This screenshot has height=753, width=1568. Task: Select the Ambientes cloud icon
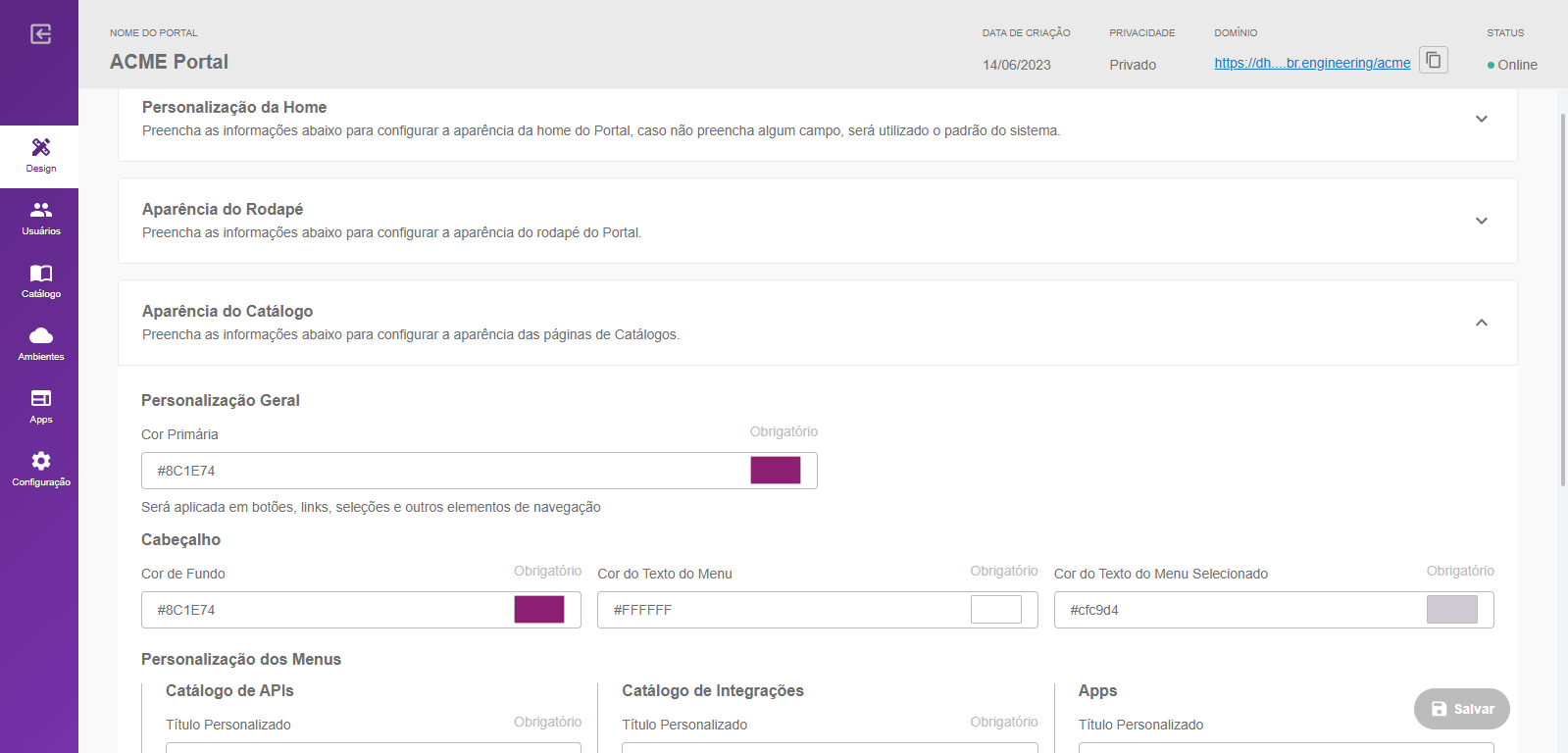[40, 343]
